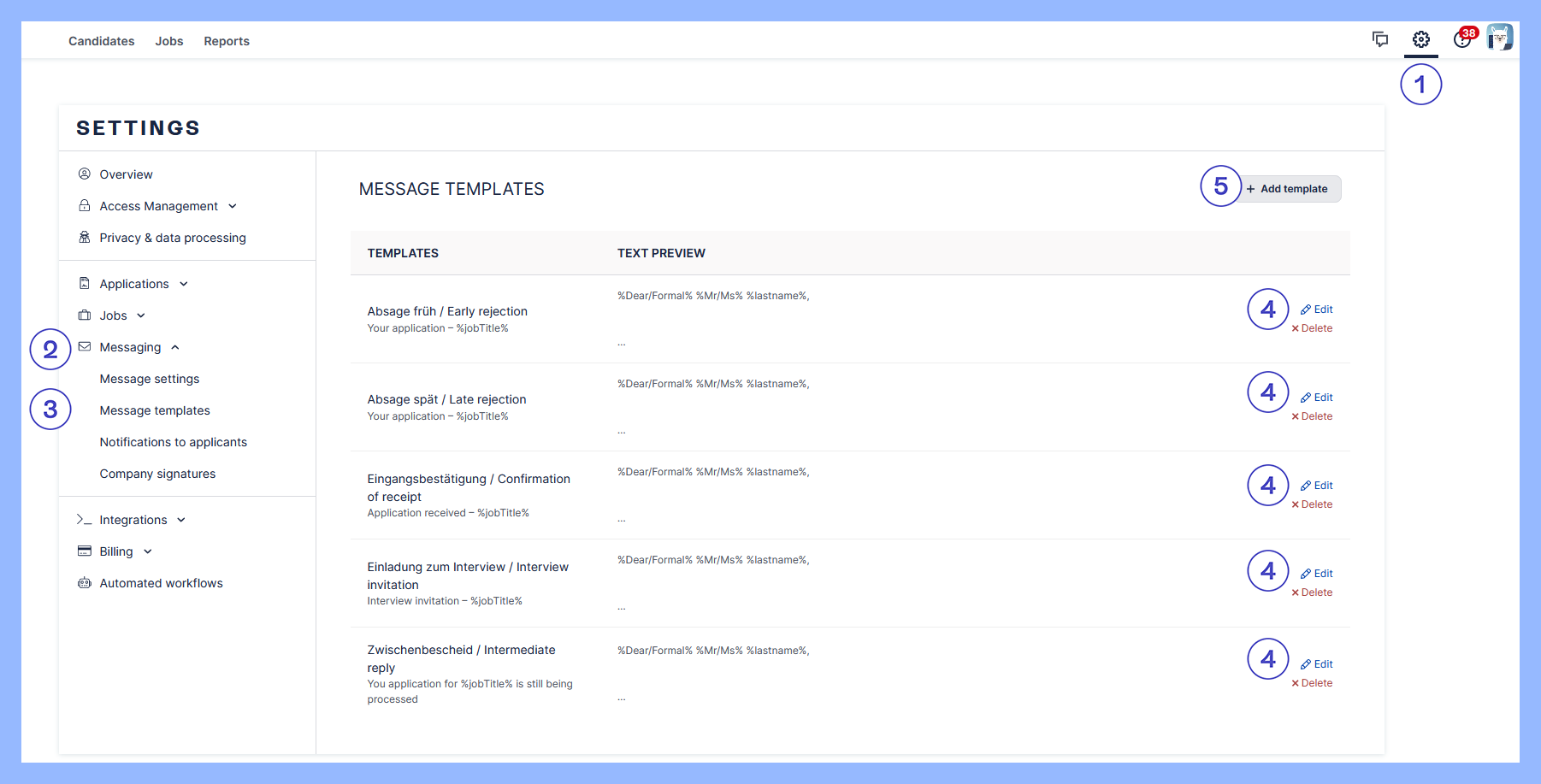Open the user profile avatar

click(x=1499, y=38)
